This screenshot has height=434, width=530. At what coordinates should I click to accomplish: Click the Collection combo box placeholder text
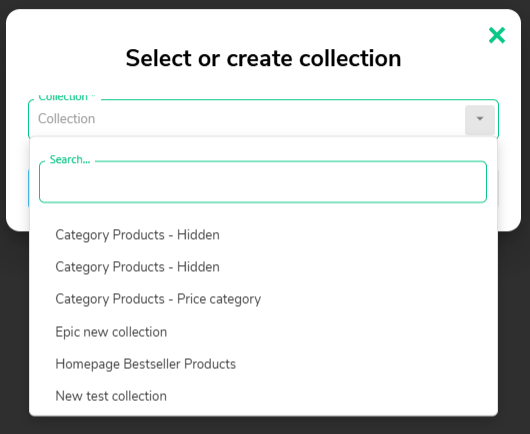[x=67, y=119]
